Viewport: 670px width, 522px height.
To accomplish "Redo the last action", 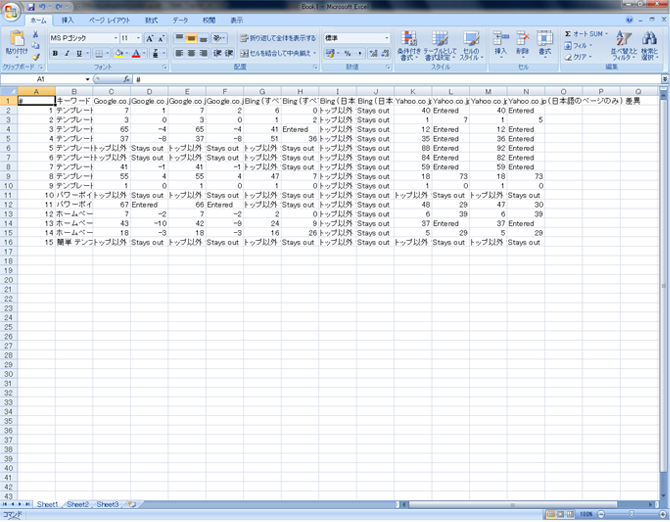I will click(59, 7).
